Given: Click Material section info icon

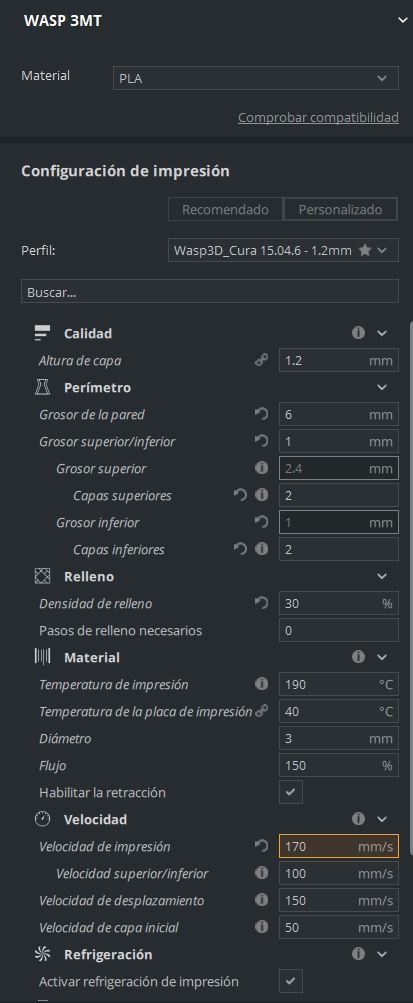Looking at the screenshot, I should (359, 657).
